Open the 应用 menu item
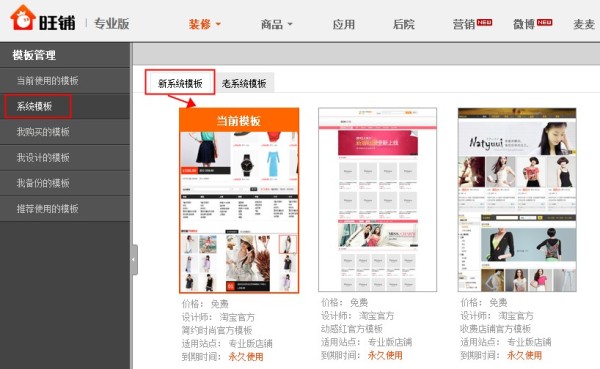 (x=343, y=24)
